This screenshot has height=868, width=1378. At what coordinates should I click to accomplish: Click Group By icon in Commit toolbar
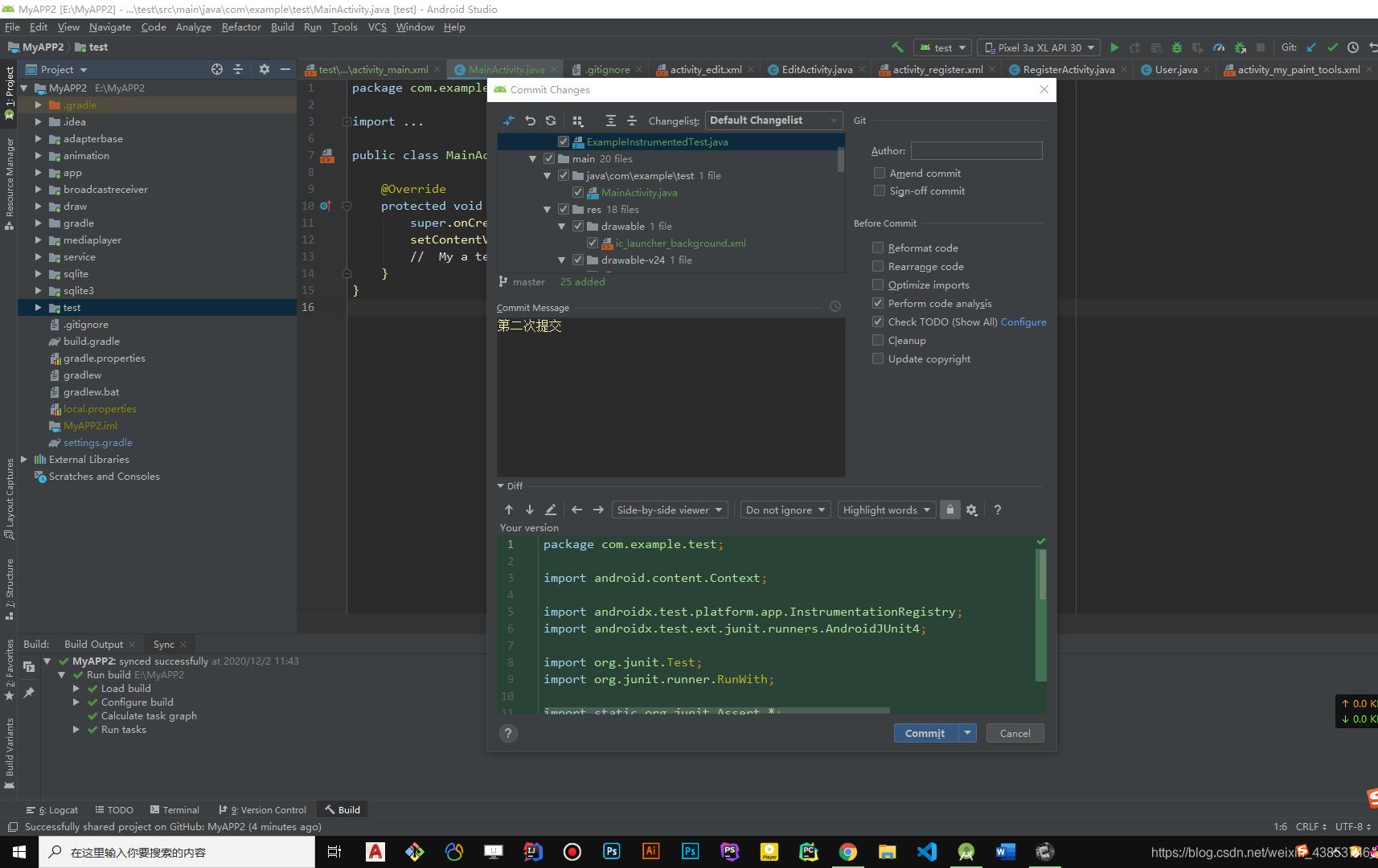pyautogui.click(x=577, y=121)
